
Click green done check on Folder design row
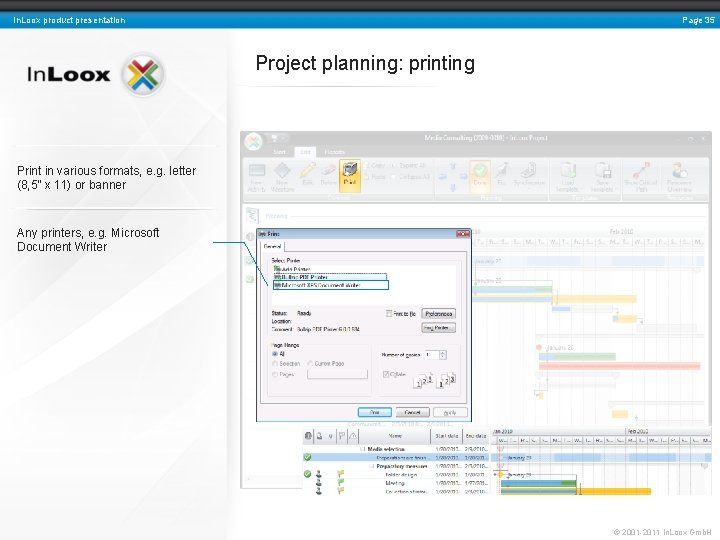point(307,474)
